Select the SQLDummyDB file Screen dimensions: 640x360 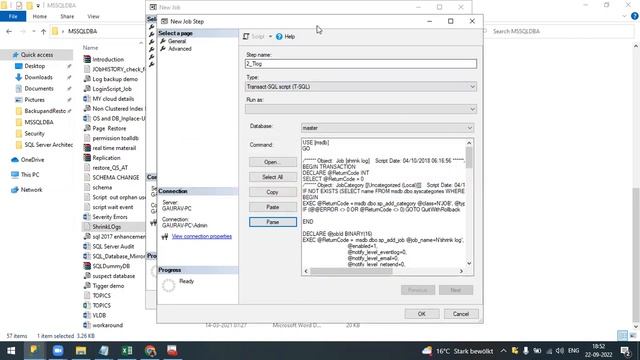(x=111, y=266)
